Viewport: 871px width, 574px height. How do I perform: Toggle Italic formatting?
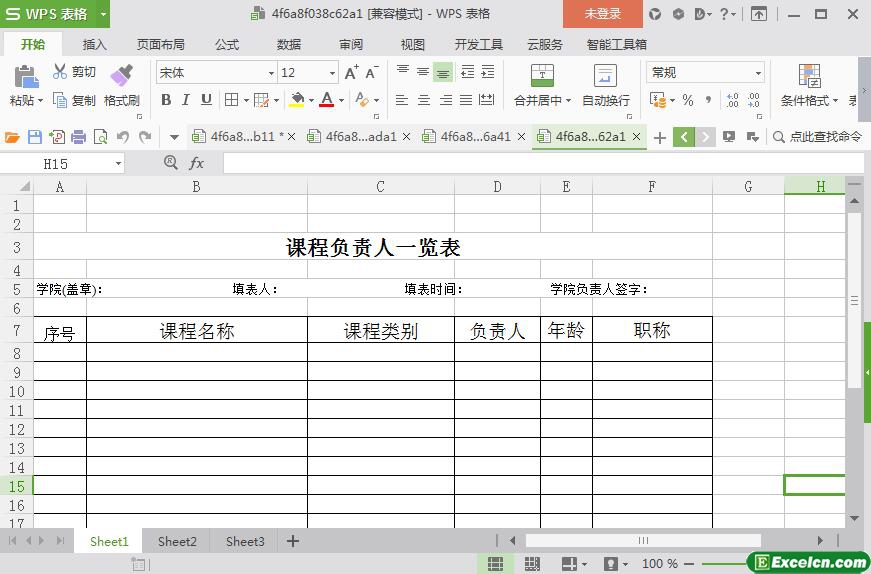186,100
